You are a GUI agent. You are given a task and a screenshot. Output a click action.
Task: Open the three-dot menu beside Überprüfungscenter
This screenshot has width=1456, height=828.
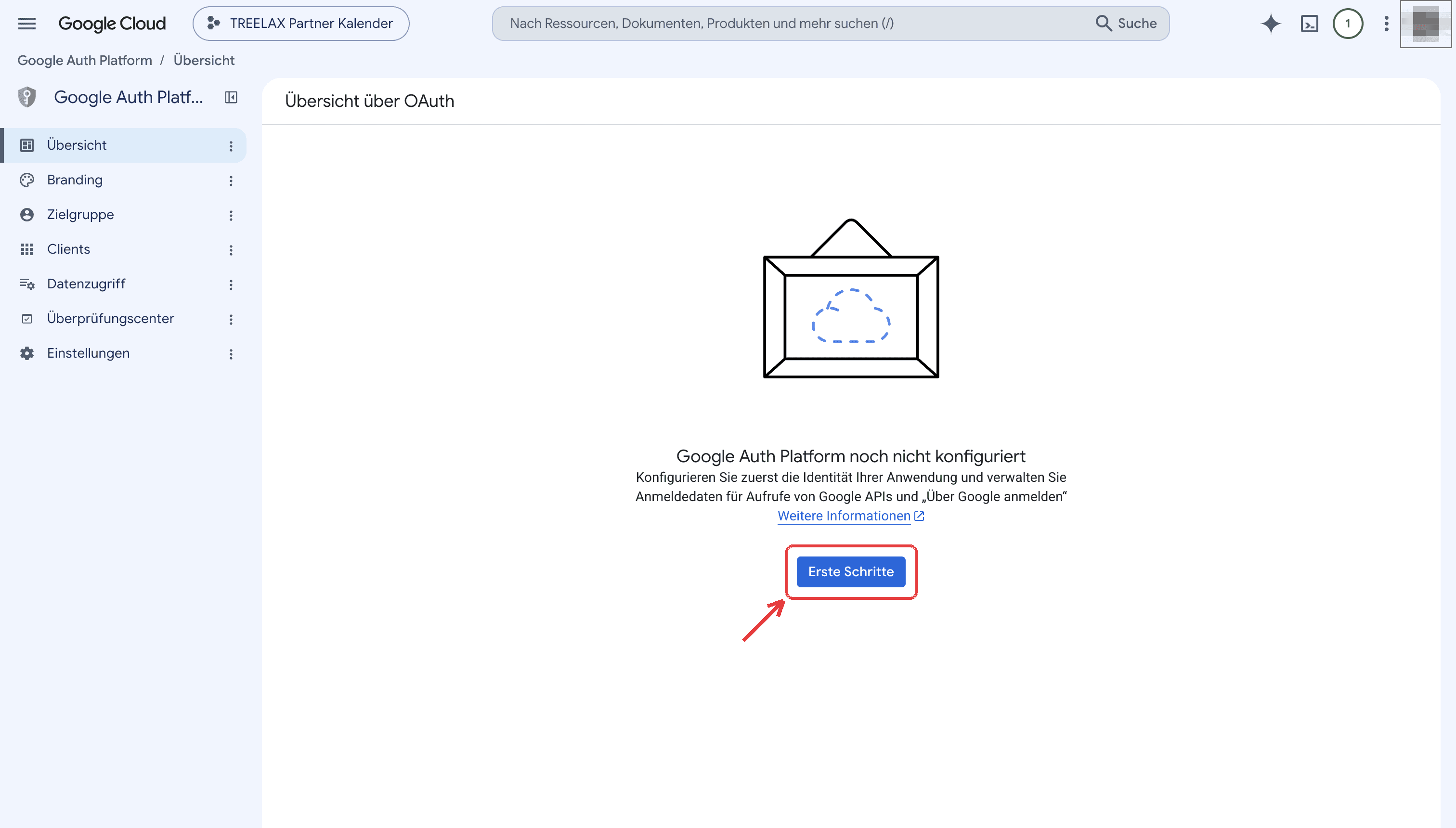[x=231, y=320]
